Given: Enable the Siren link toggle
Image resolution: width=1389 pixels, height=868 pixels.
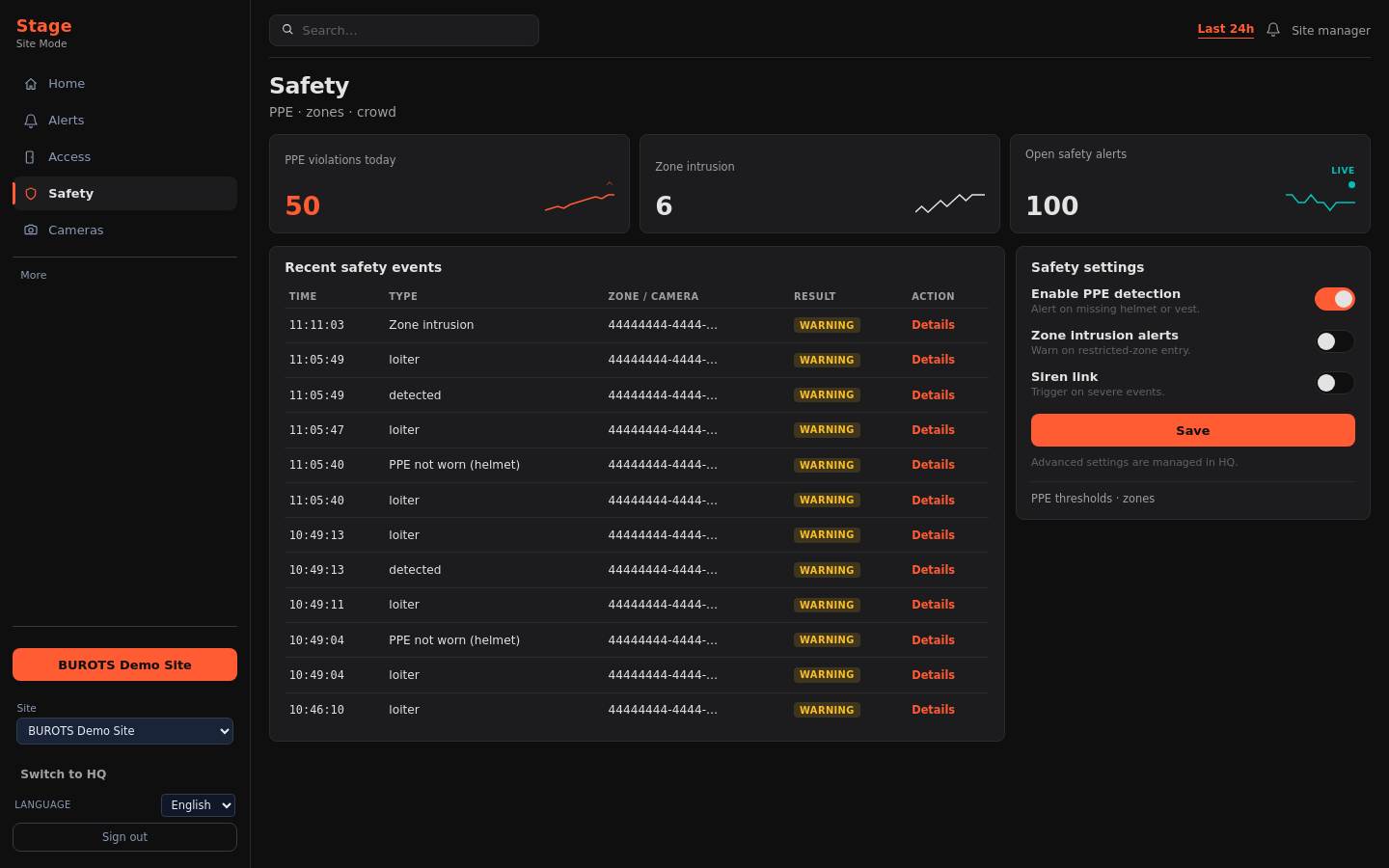Looking at the screenshot, I should [x=1335, y=383].
